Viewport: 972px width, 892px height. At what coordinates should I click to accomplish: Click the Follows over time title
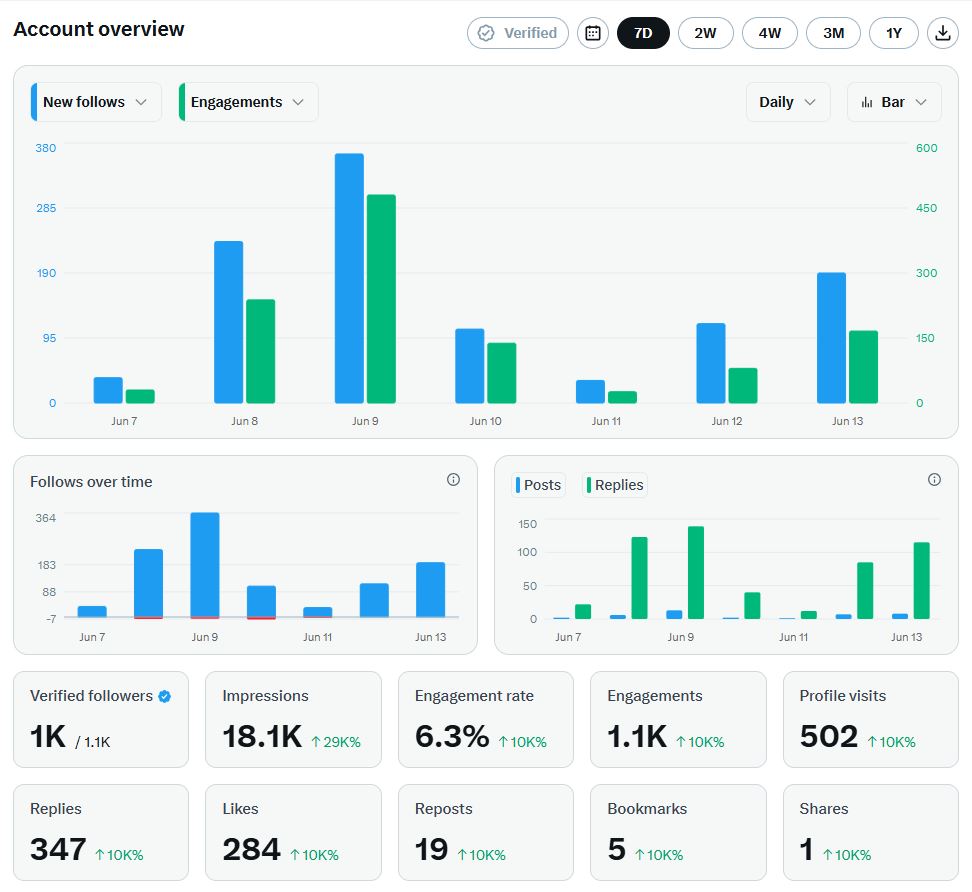point(91,482)
